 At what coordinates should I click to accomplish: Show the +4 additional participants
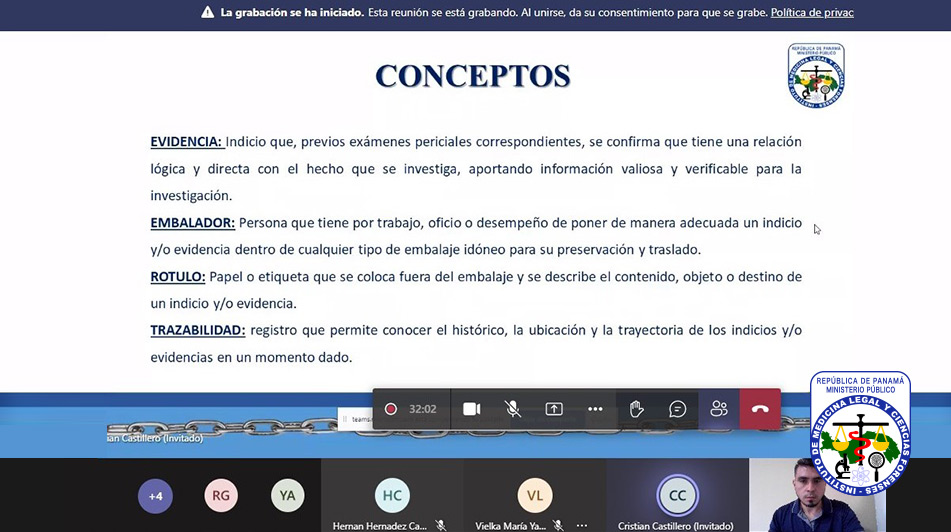(155, 496)
